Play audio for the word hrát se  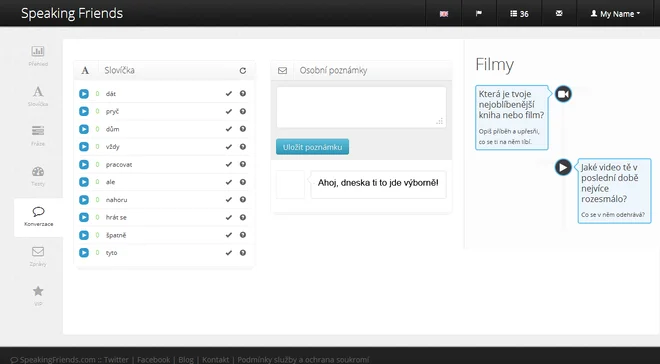tap(84, 218)
